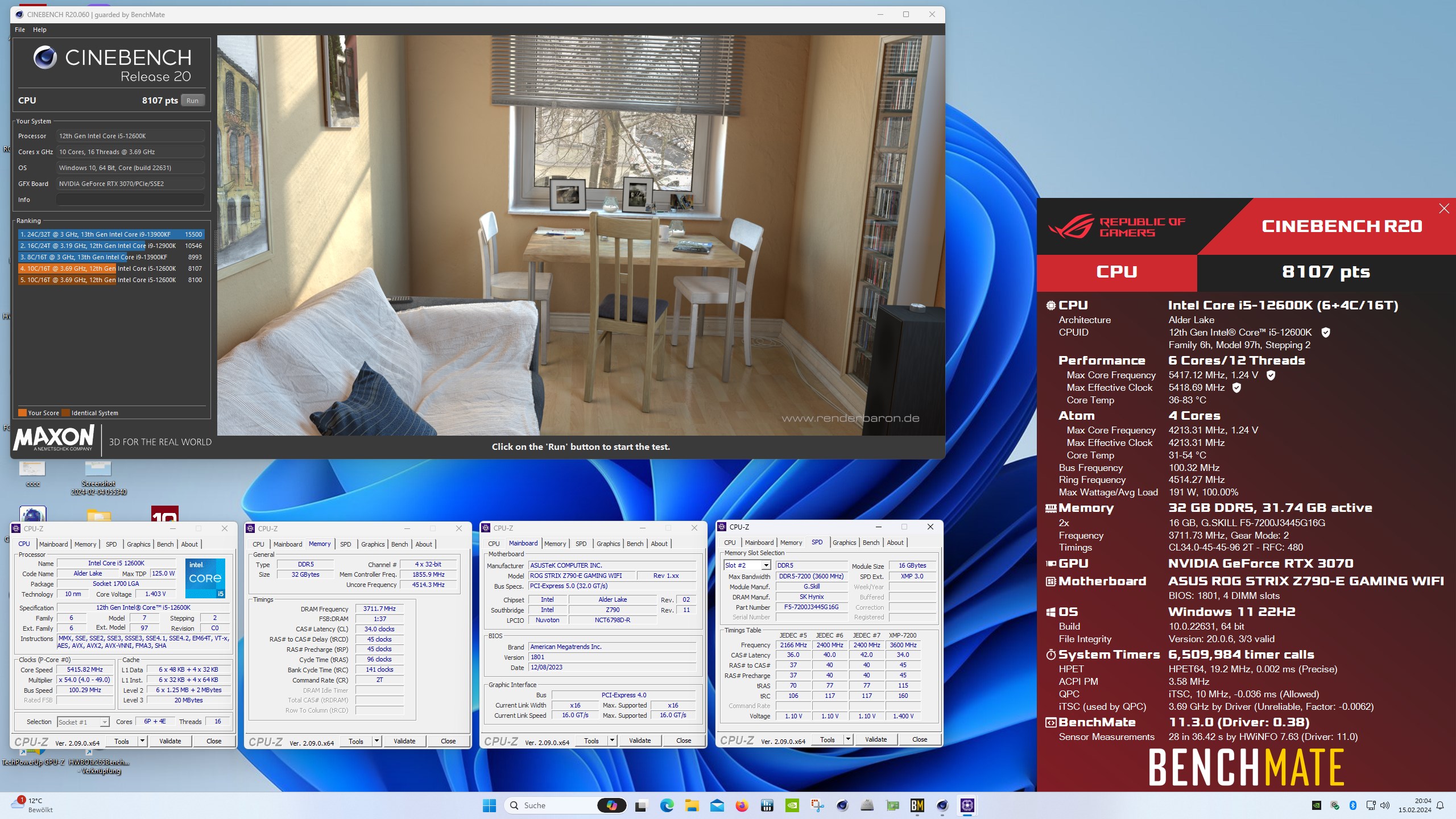Screen dimensions: 1456x819
Task: Switch to SPD tab in CPU-Z Memory window
Action: [x=346, y=544]
